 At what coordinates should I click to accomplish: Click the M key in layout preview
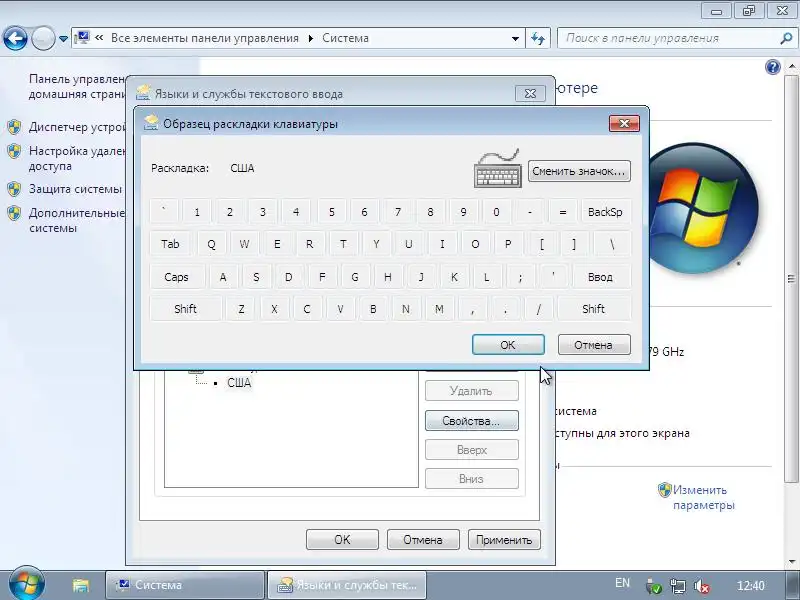tap(439, 309)
